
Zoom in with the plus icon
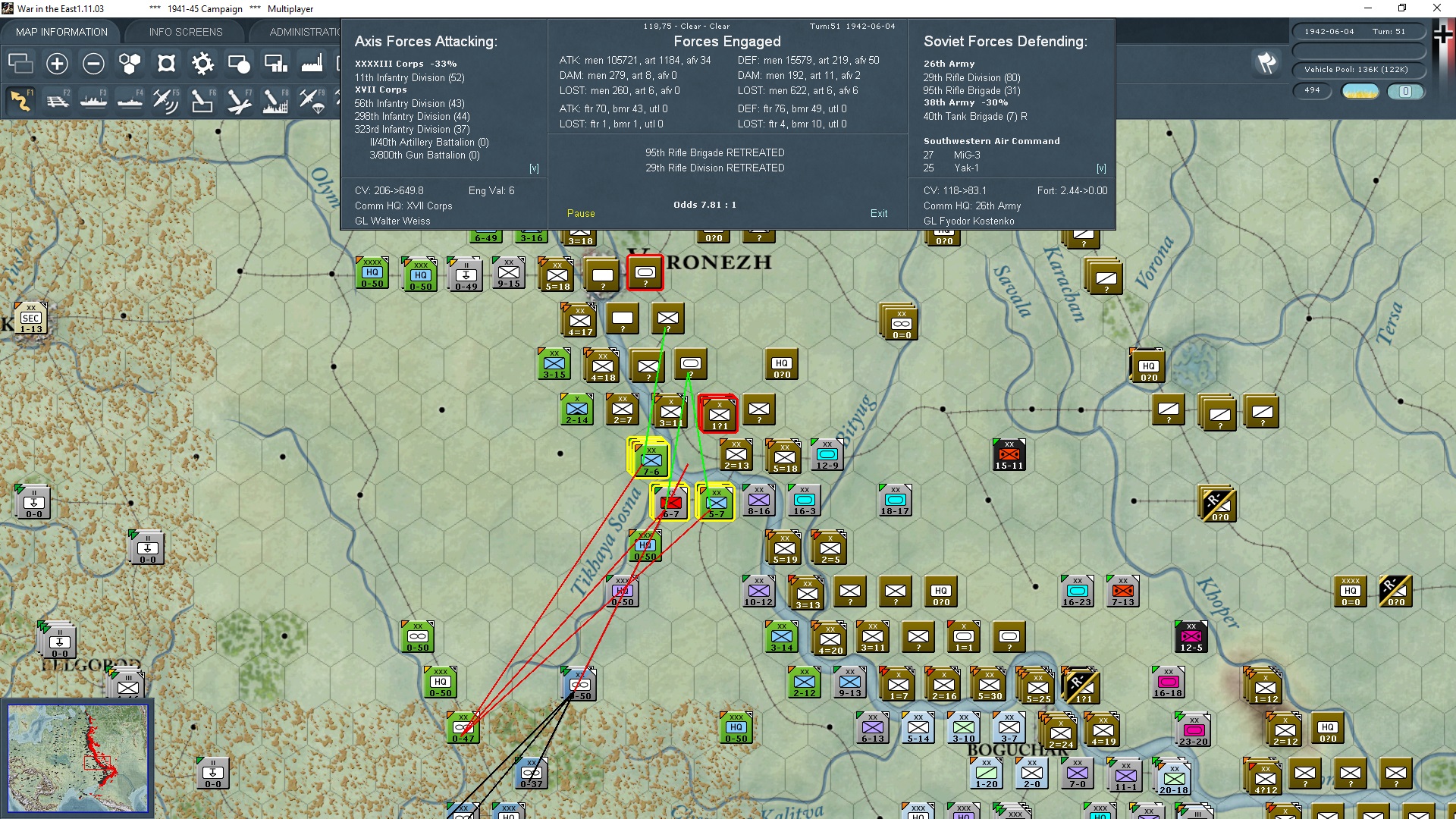coord(57,64)
